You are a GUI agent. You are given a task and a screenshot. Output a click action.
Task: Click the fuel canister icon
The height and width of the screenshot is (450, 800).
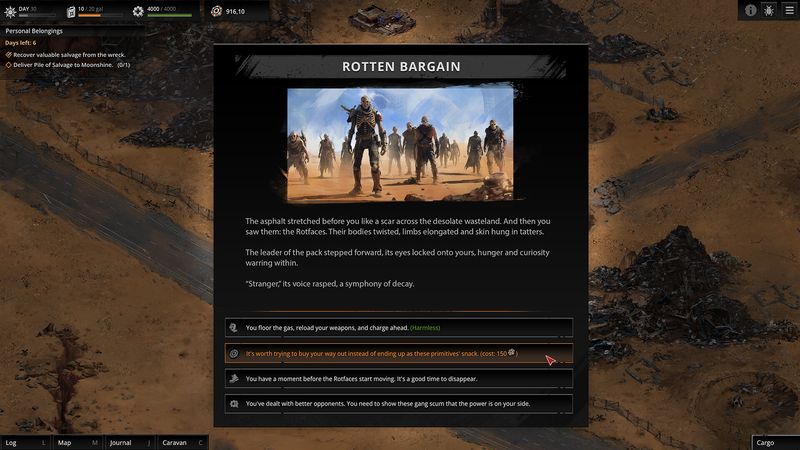(71, 12)
